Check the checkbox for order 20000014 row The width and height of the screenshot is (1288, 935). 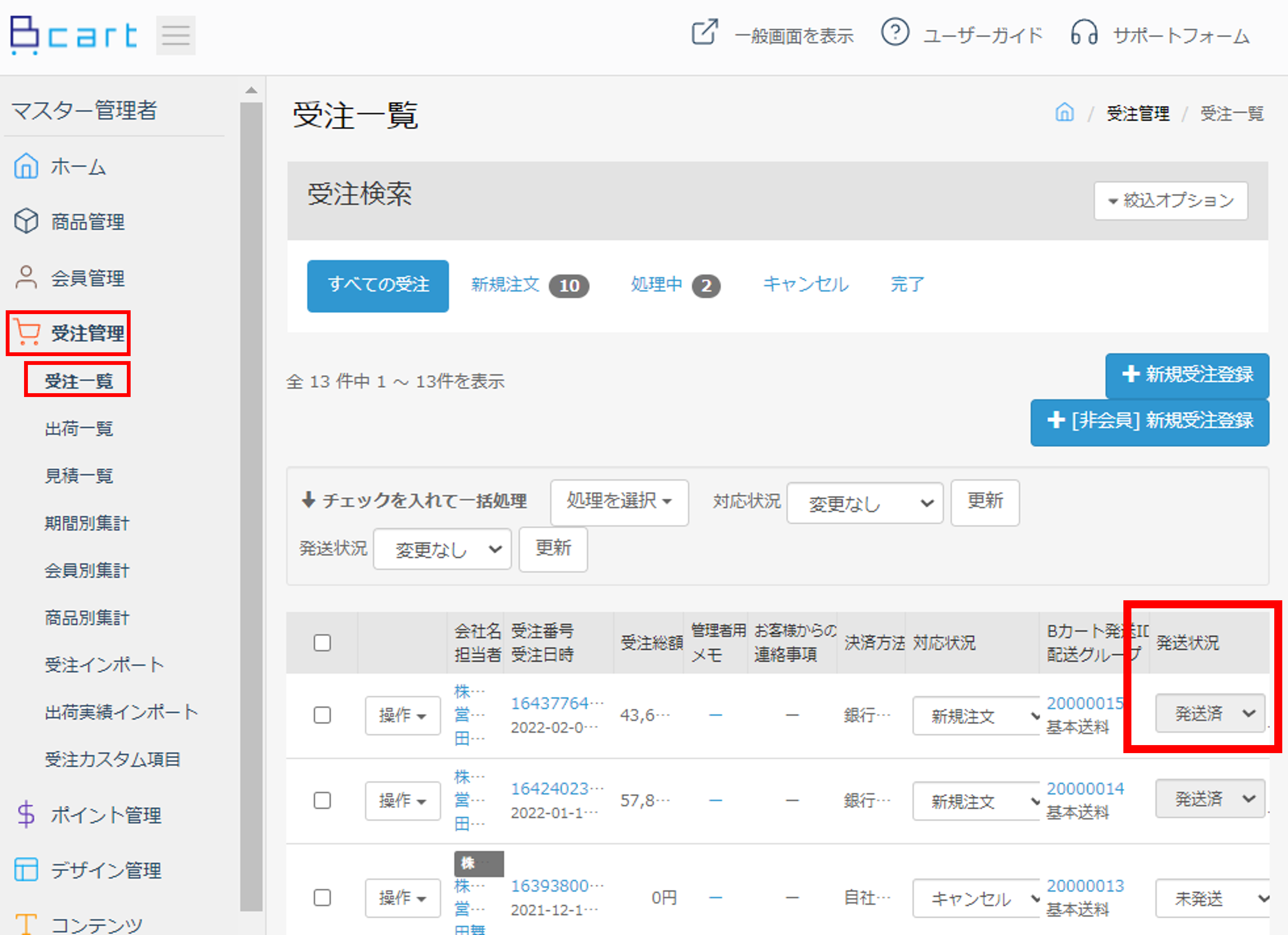click(x=322, y=800)
